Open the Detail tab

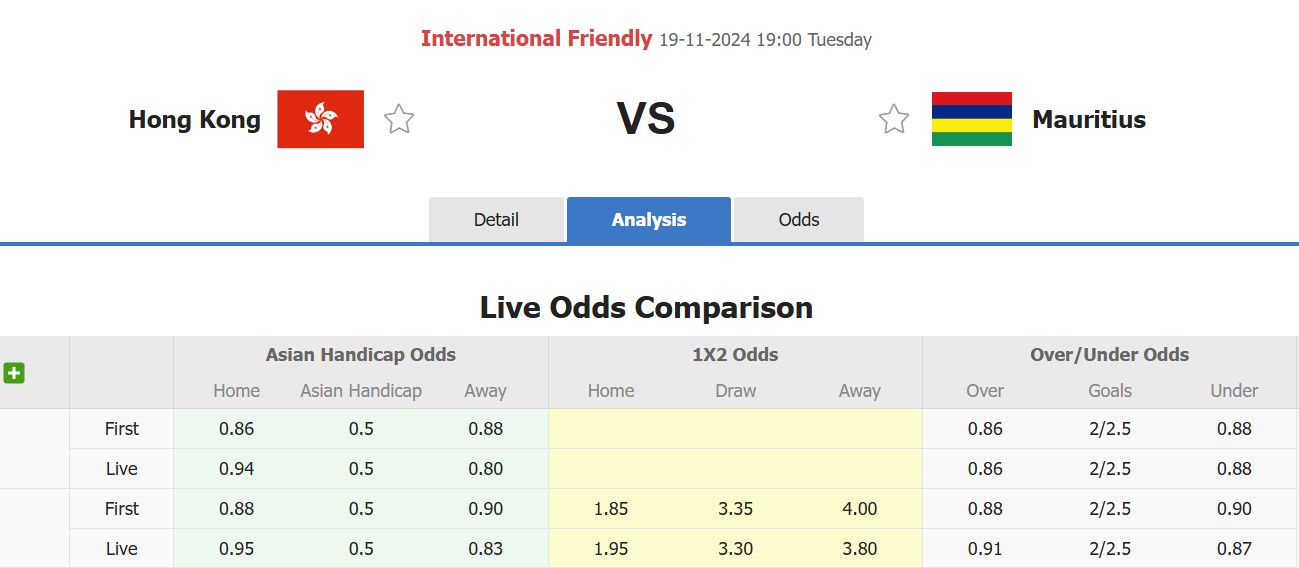(496, 220)
